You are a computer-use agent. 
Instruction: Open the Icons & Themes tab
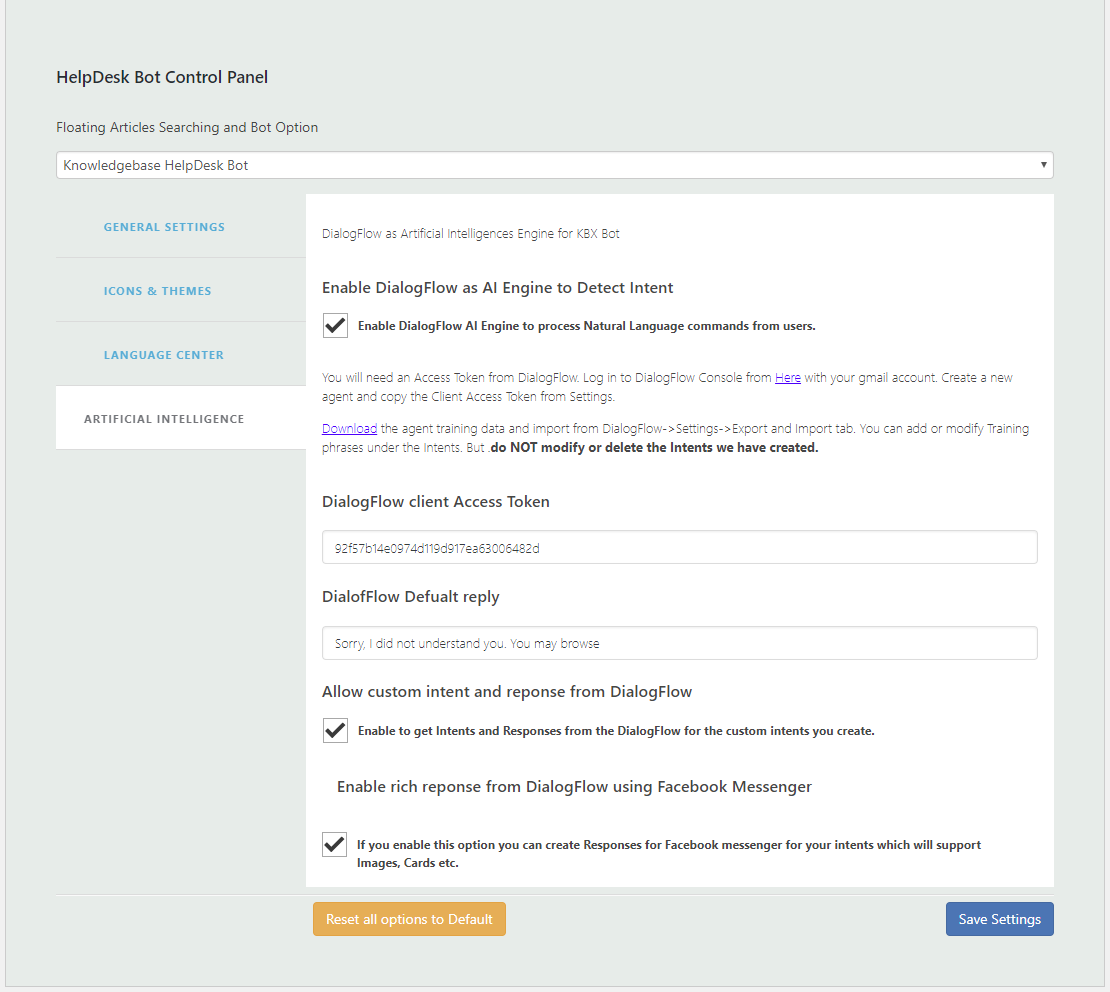(x=157, y=291)
